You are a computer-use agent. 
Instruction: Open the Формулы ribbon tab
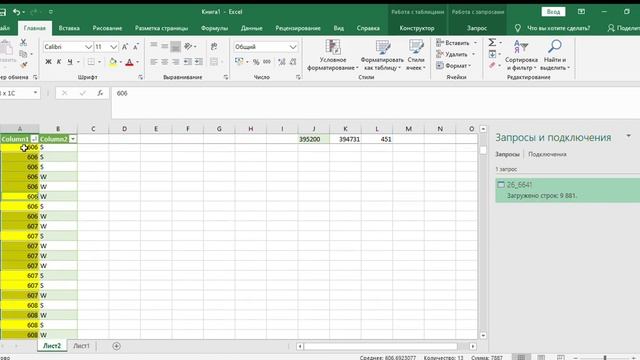(x=214, y=28)
